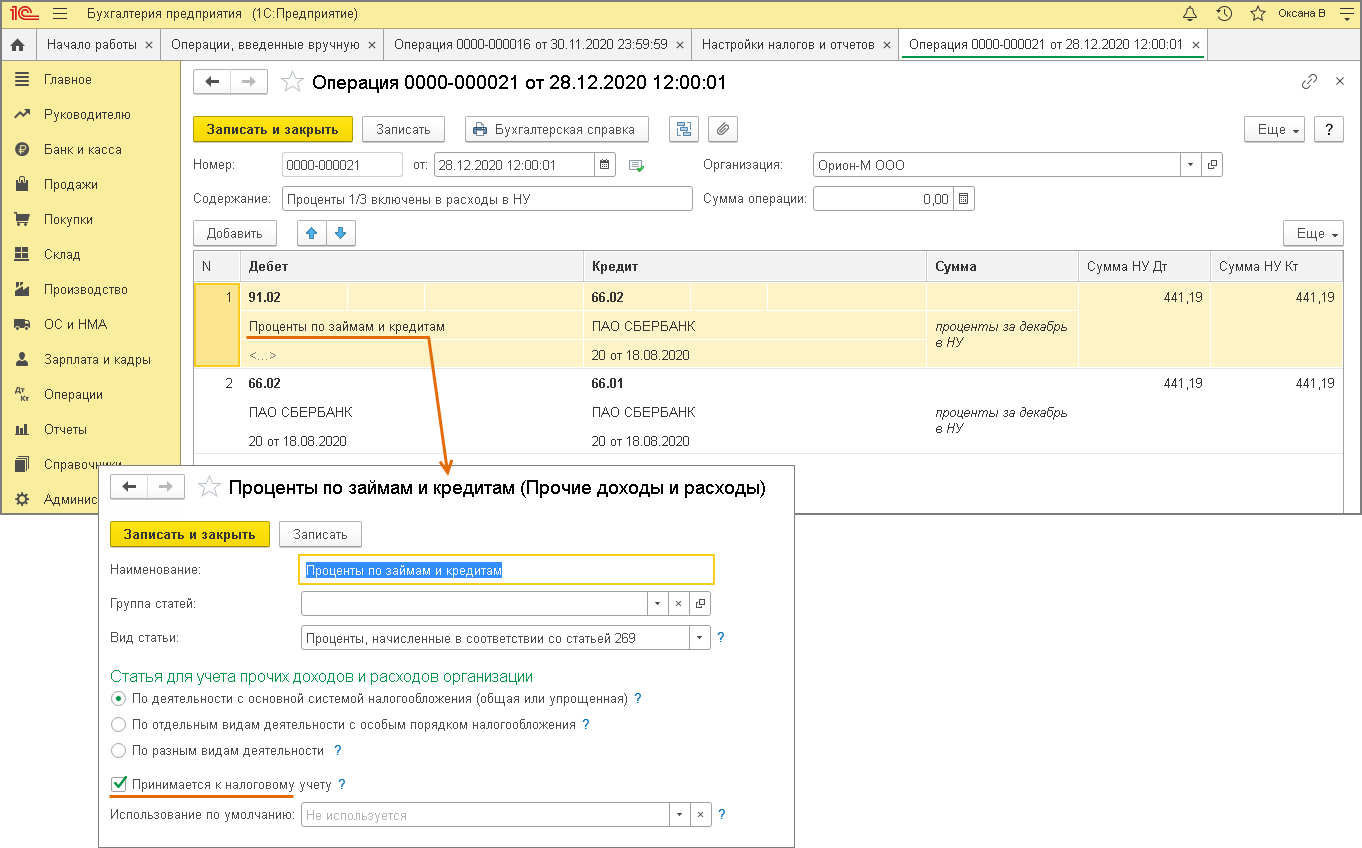This screenshot has height=848, width=1362.
Task: Click the Содержание input field
Action: pyautogui.click(x=487, y=199)
